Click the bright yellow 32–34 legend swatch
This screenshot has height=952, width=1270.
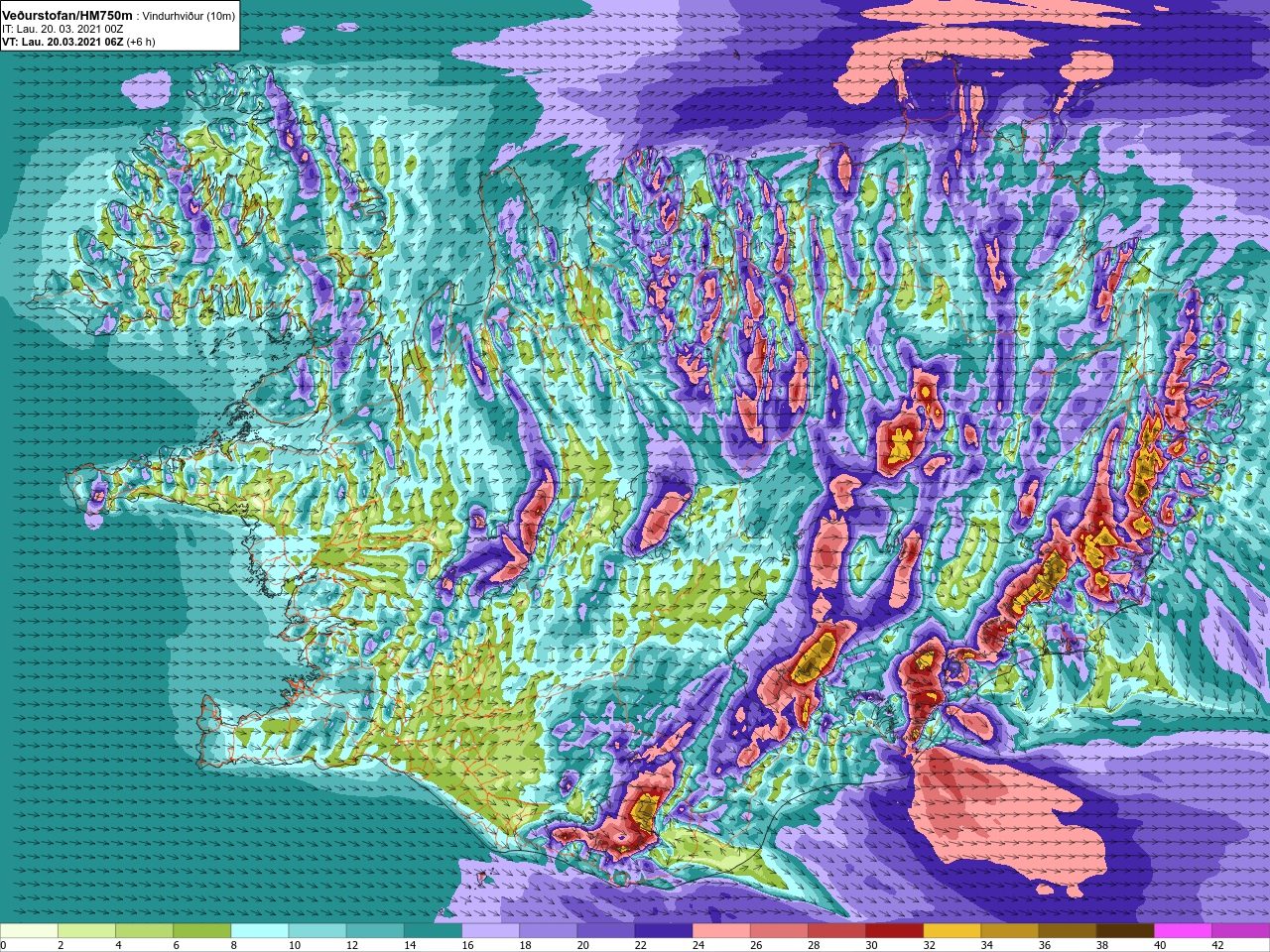point(952,931)
